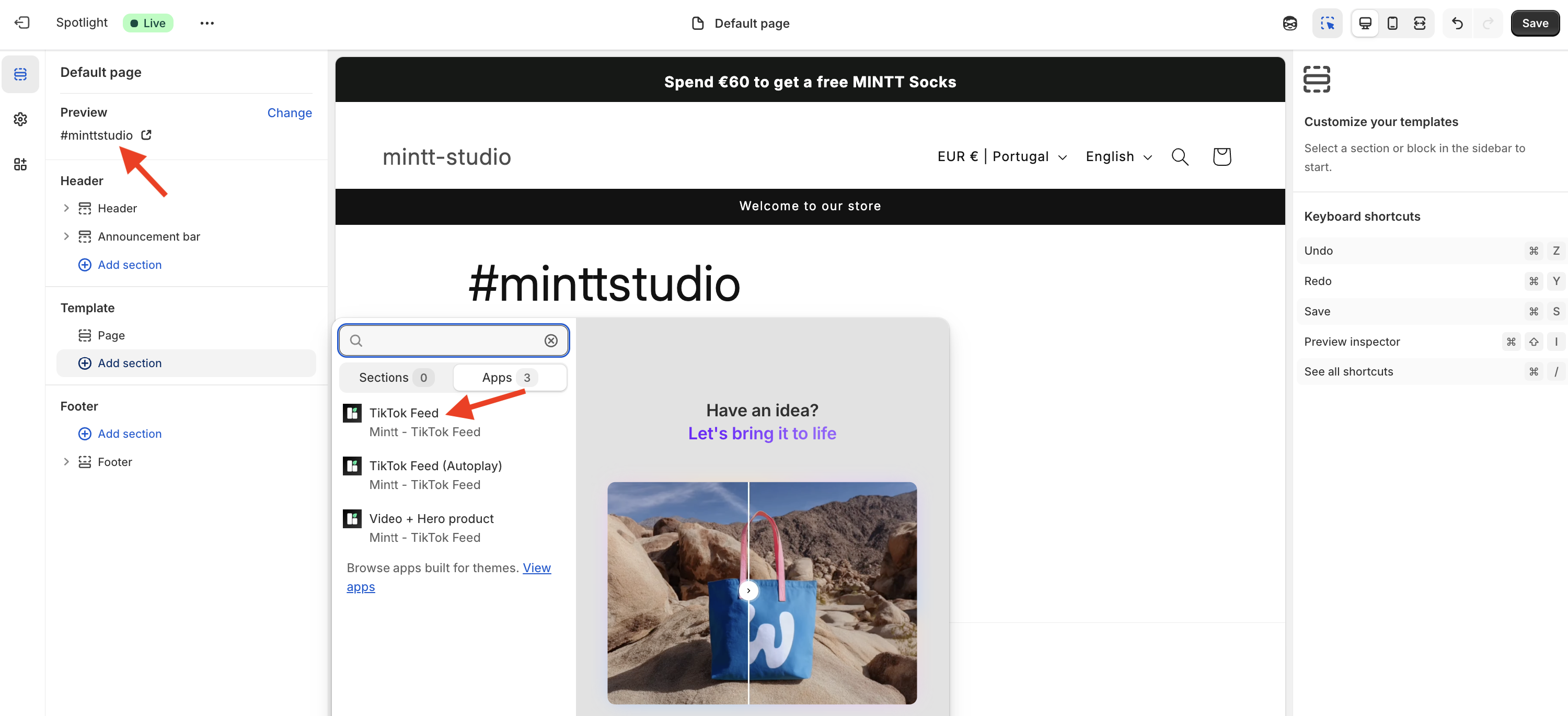Enable incognito preview mode
This screenshot has width=1568, height=716.
[1290, 22]
